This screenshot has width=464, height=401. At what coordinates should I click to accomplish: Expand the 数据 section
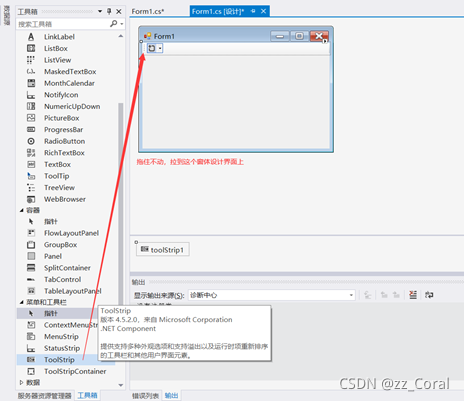coord(21,382)
